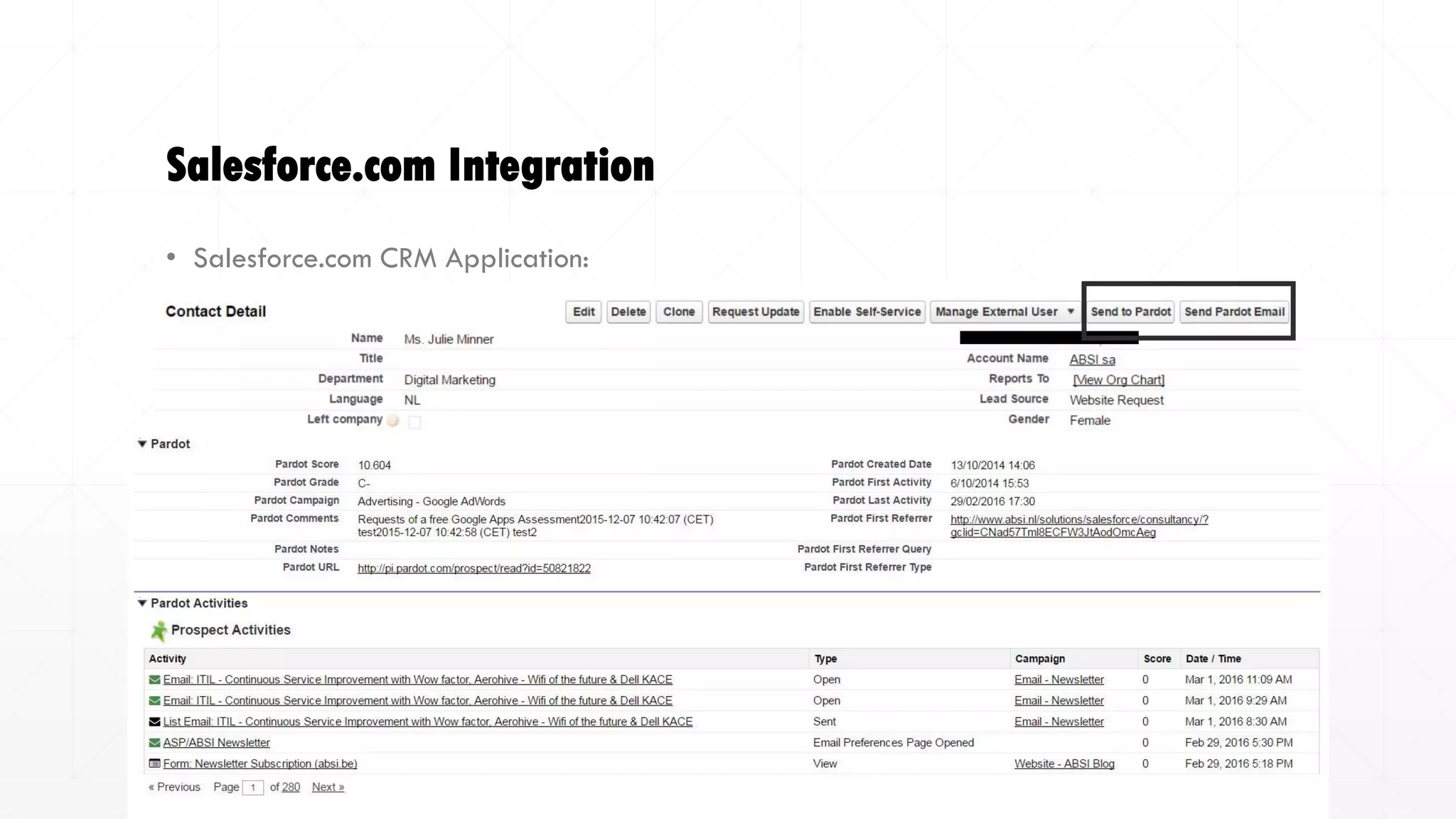Click the Contact Detail heading

pos(215,311)
